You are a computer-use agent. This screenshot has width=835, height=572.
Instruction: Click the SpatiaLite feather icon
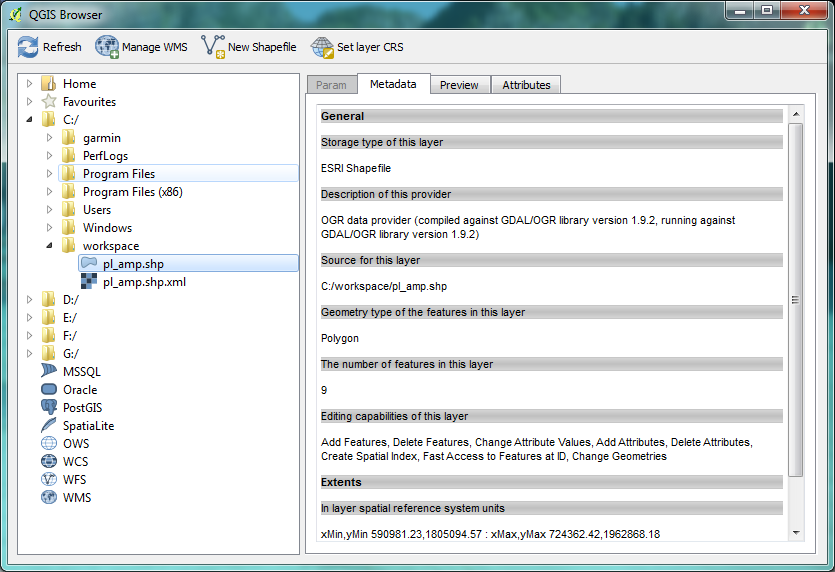(48, 425)
